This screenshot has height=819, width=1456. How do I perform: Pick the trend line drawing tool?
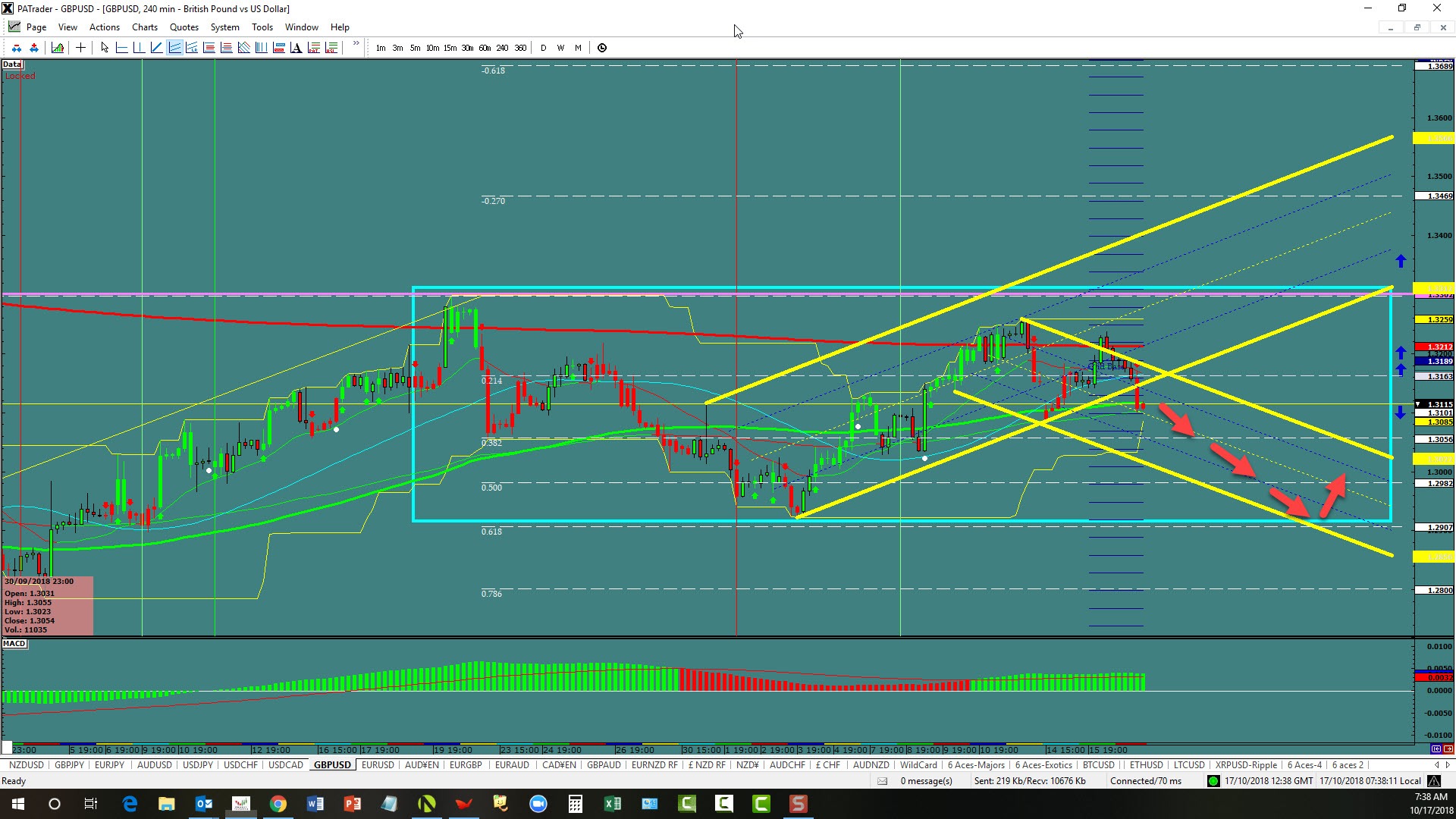point(156,48)
